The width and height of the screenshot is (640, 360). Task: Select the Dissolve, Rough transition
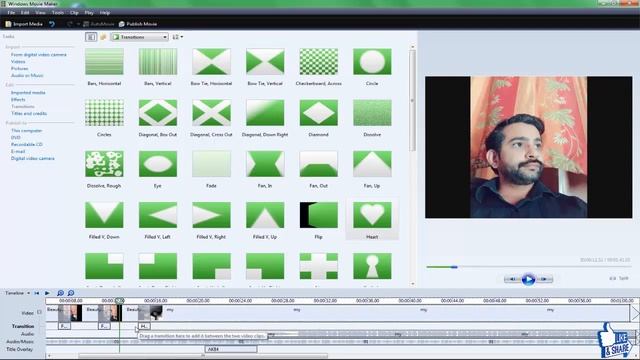click(104, 164)
